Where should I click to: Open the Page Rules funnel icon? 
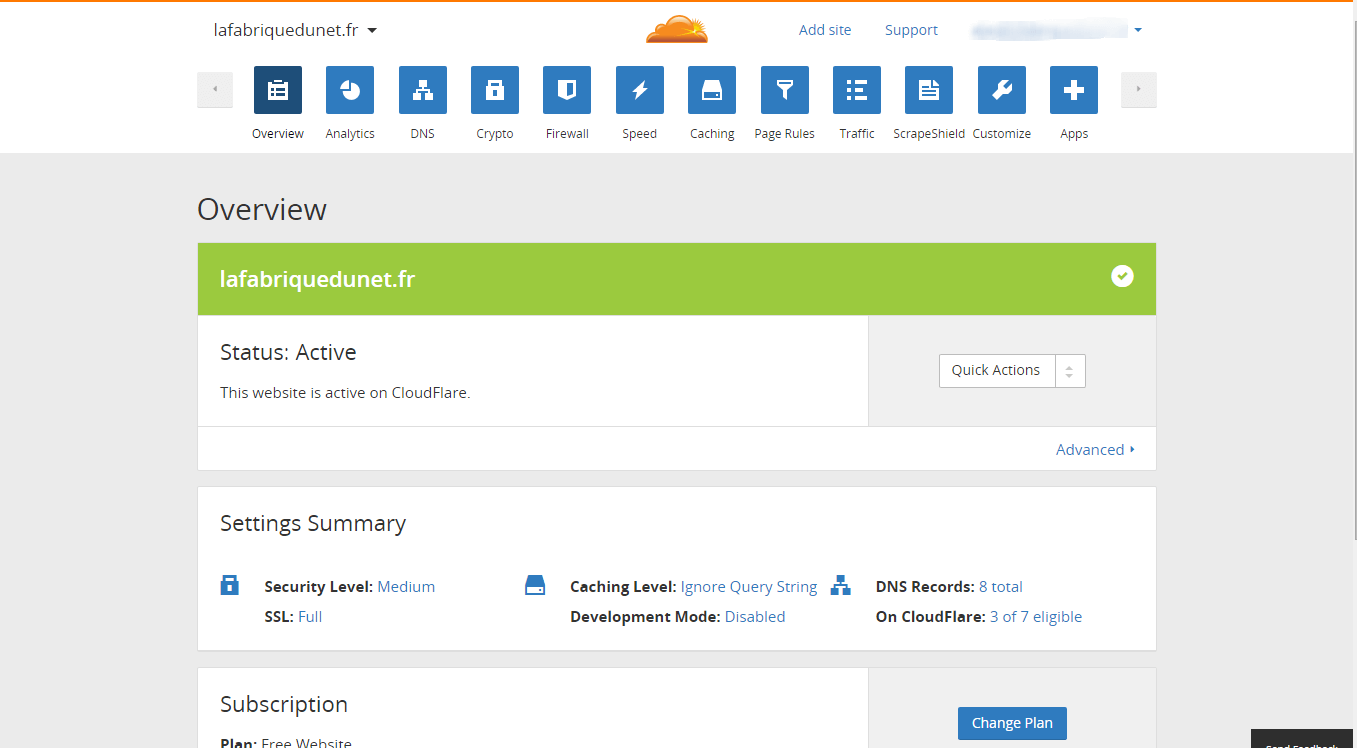(784, 90)
